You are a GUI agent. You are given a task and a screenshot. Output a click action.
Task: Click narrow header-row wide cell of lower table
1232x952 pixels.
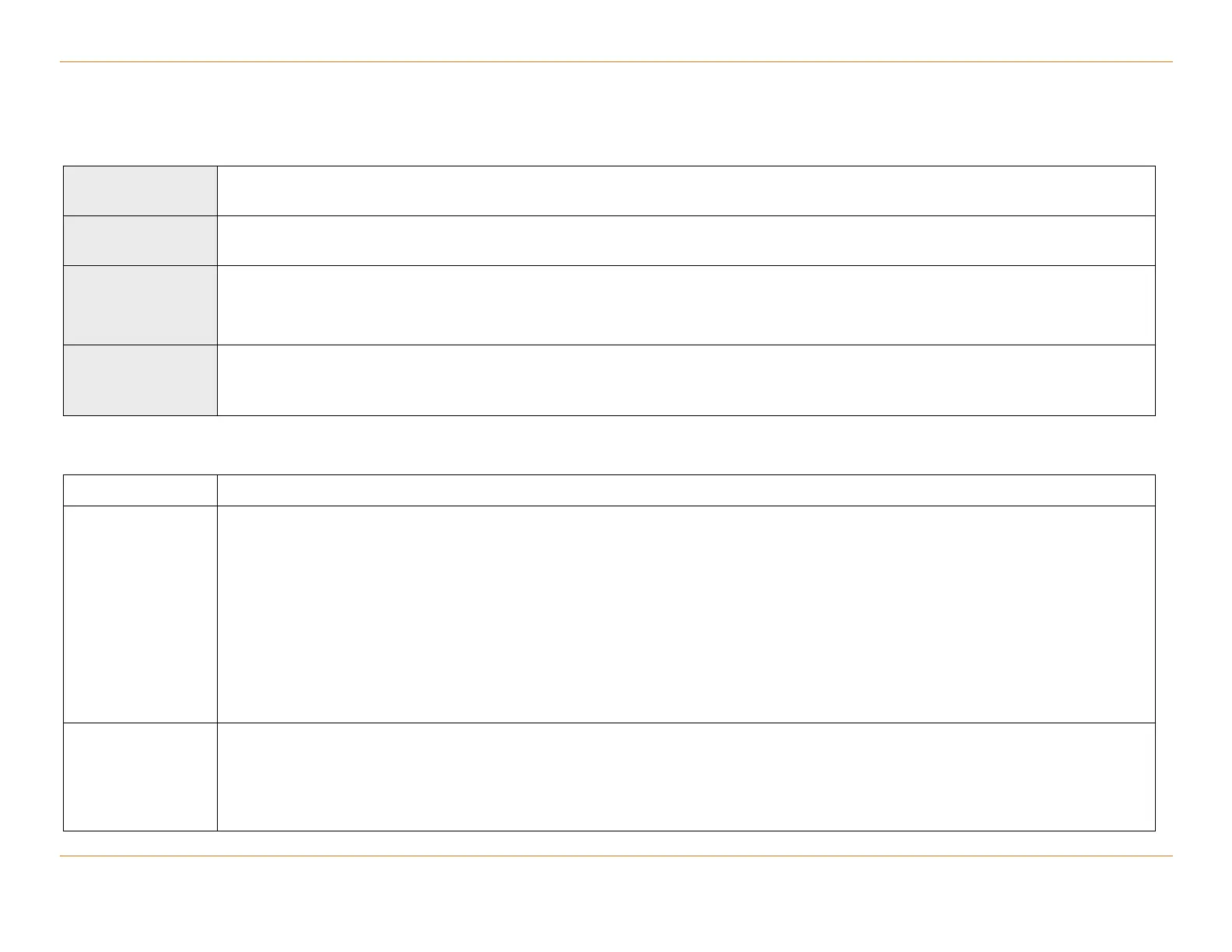pyautogui.click(x=686, y=490)
